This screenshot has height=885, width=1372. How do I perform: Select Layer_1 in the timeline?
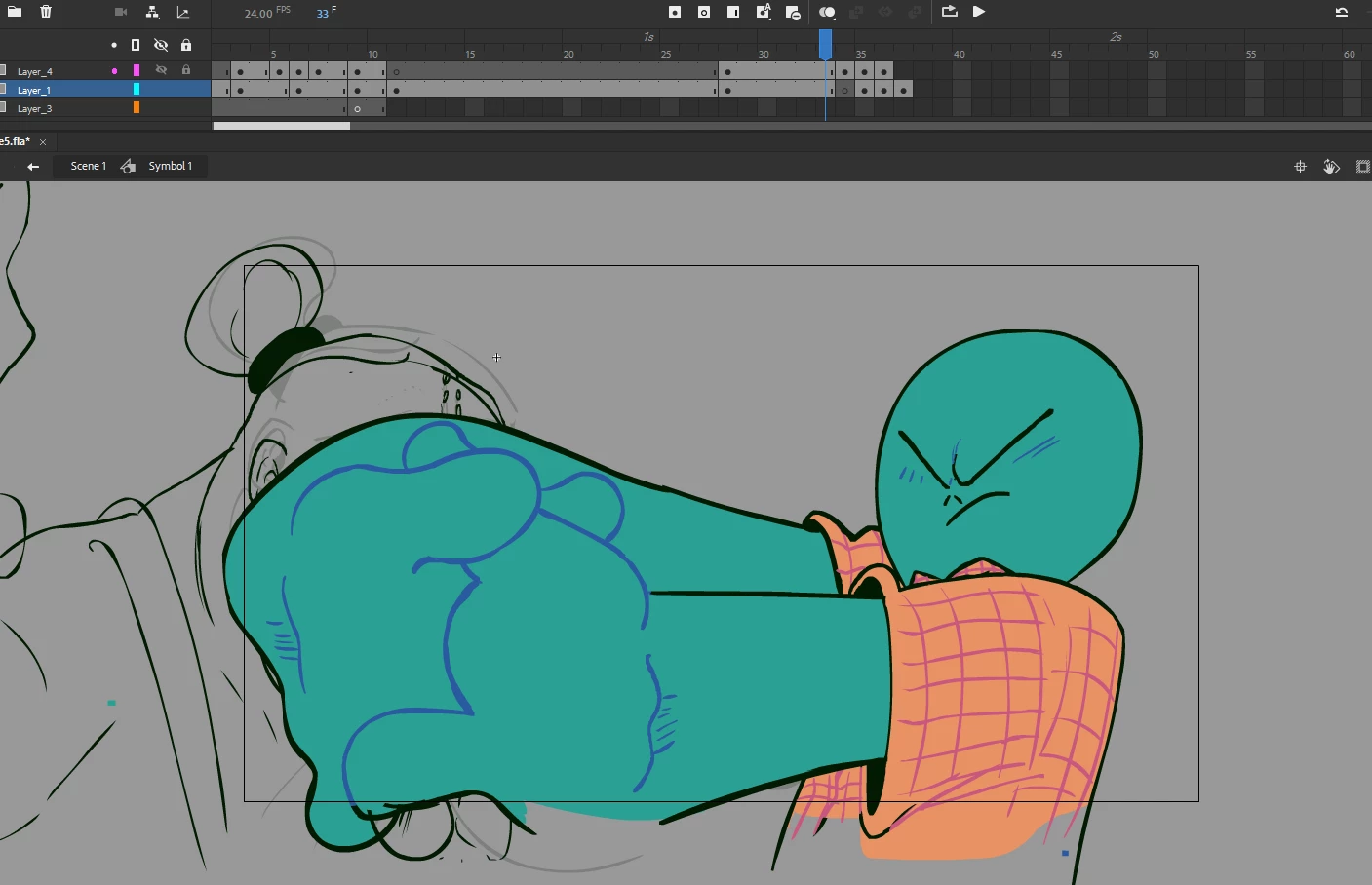coord(34,90)
